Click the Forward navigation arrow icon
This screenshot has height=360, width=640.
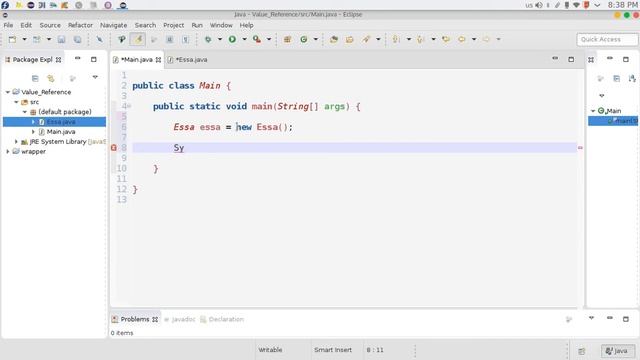click(x=486, y=39)
